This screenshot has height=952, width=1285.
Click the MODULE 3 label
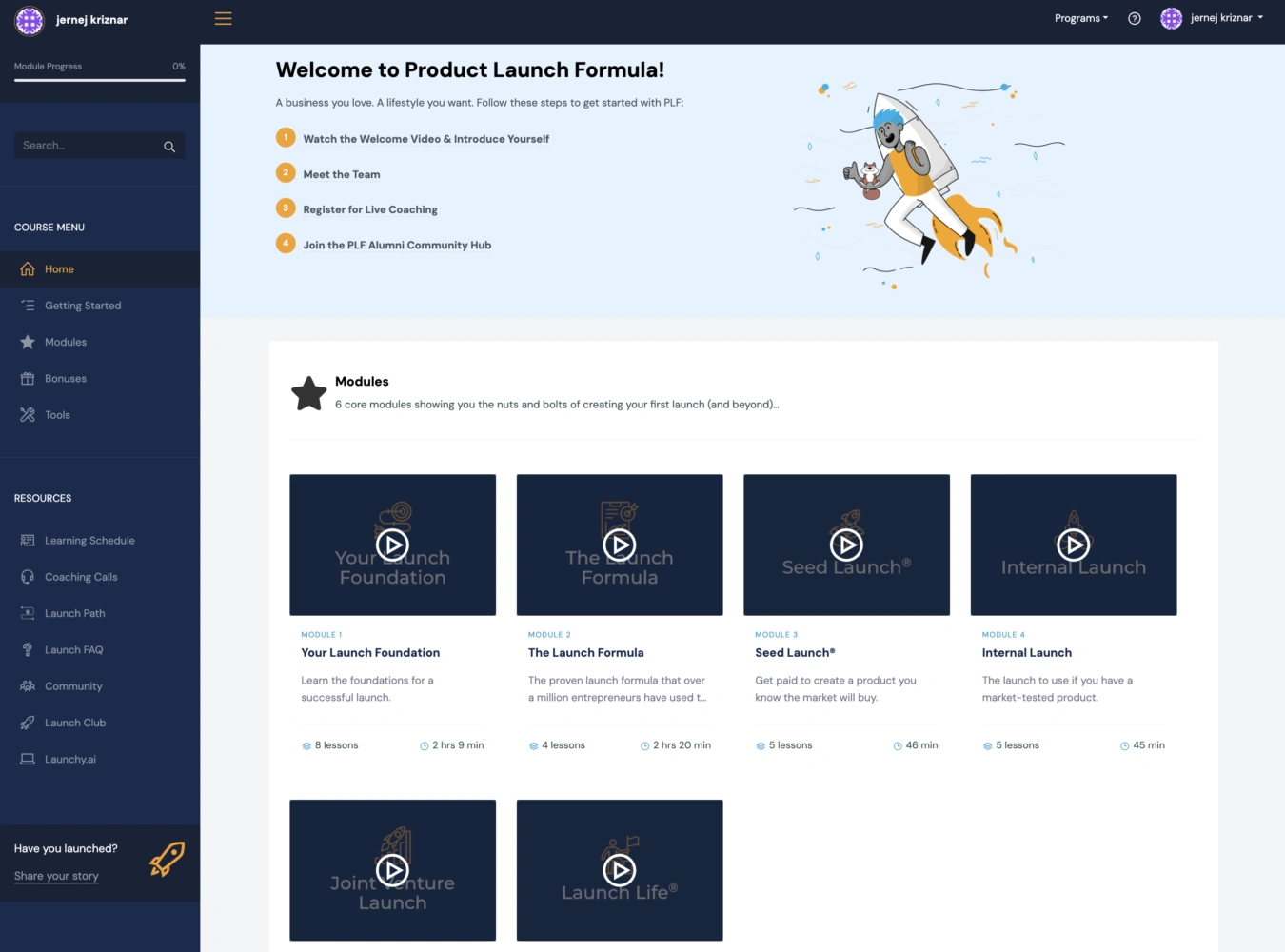[x=776, y=635]
